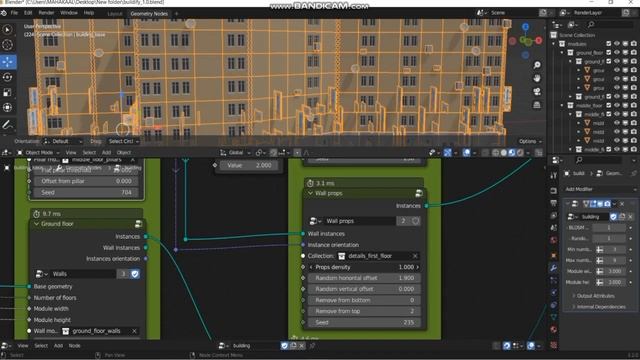This screenshot has height=360, width=640.
Task: Switch perspective/orthographic with grid gizmo
Action: click(537, 105)
